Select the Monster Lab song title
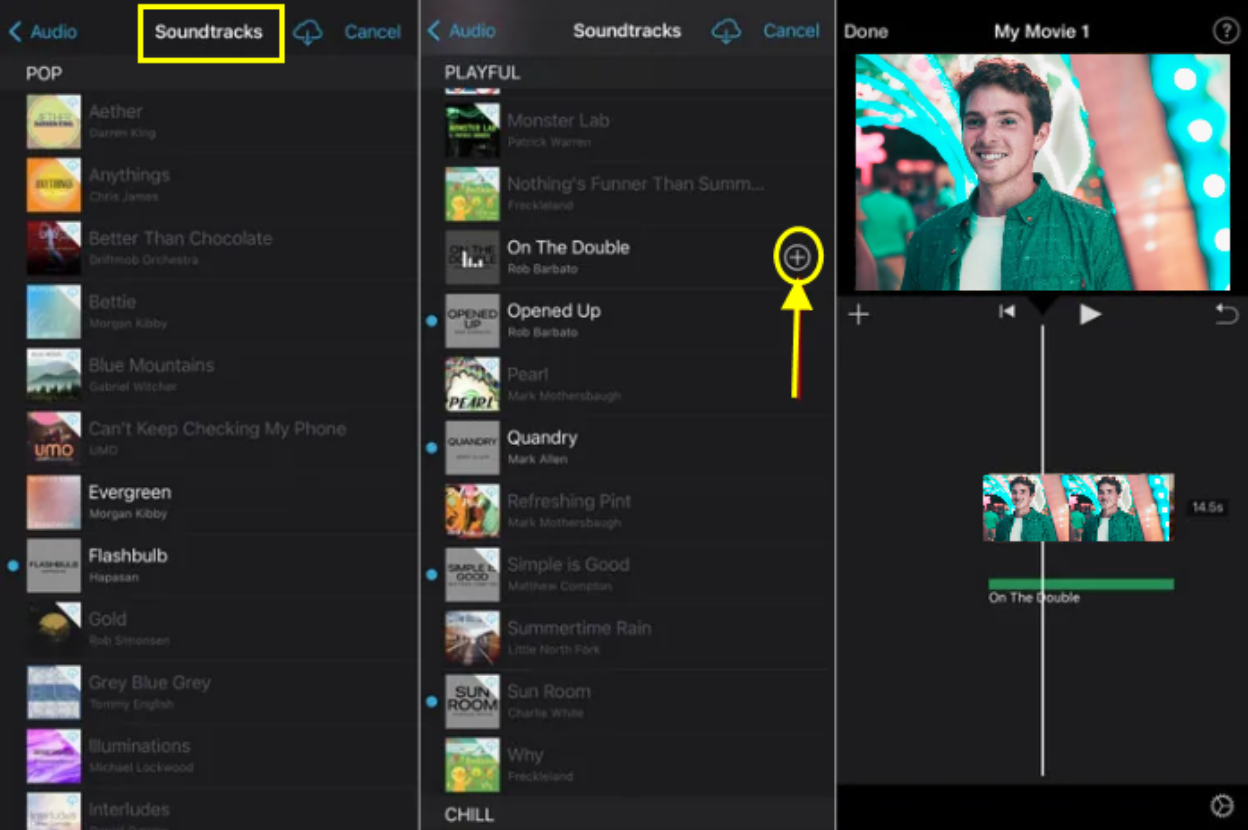1248x830 pixels. 558,120
